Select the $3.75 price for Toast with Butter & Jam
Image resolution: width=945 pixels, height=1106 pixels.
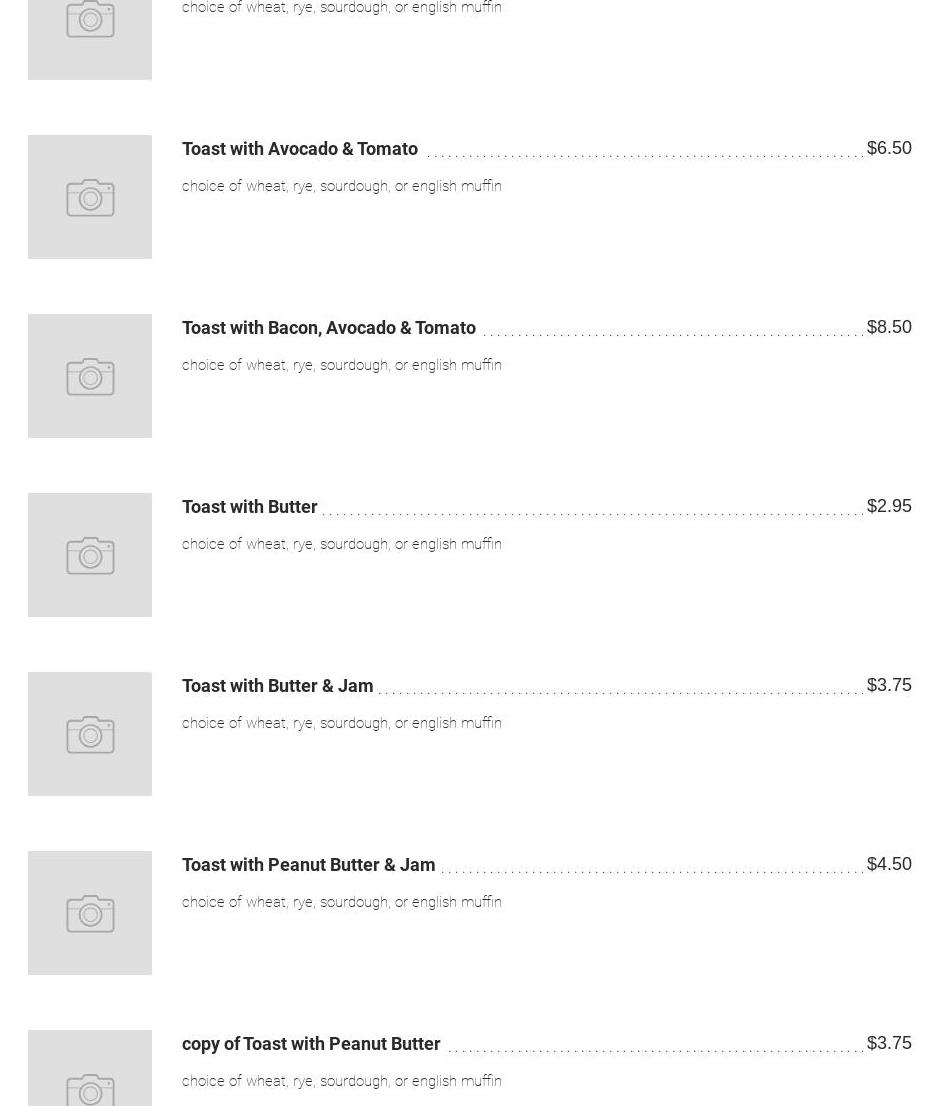[x=889, y=685]
